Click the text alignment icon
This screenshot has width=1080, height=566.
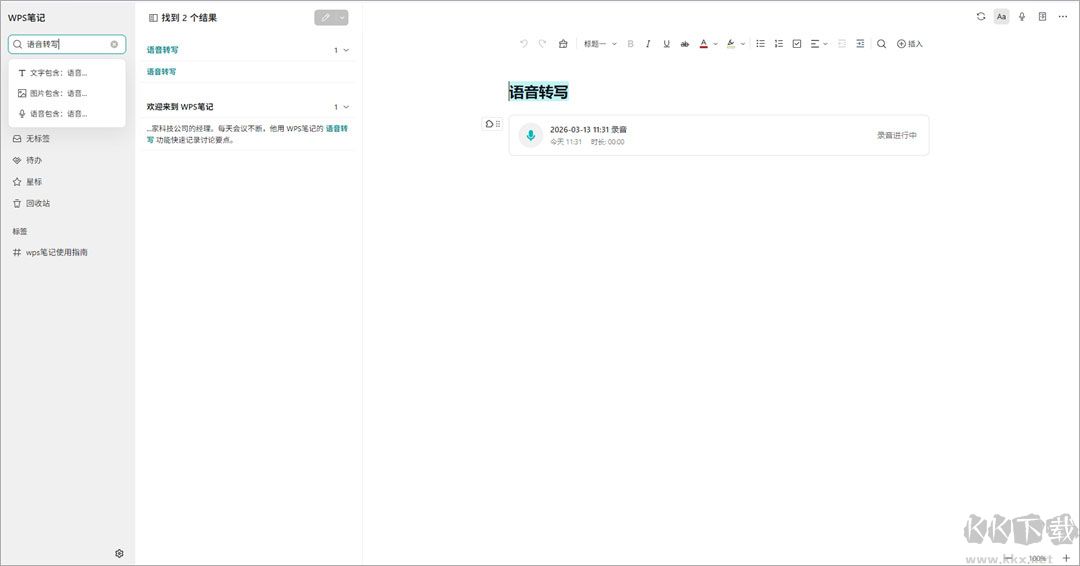[815, 43]
